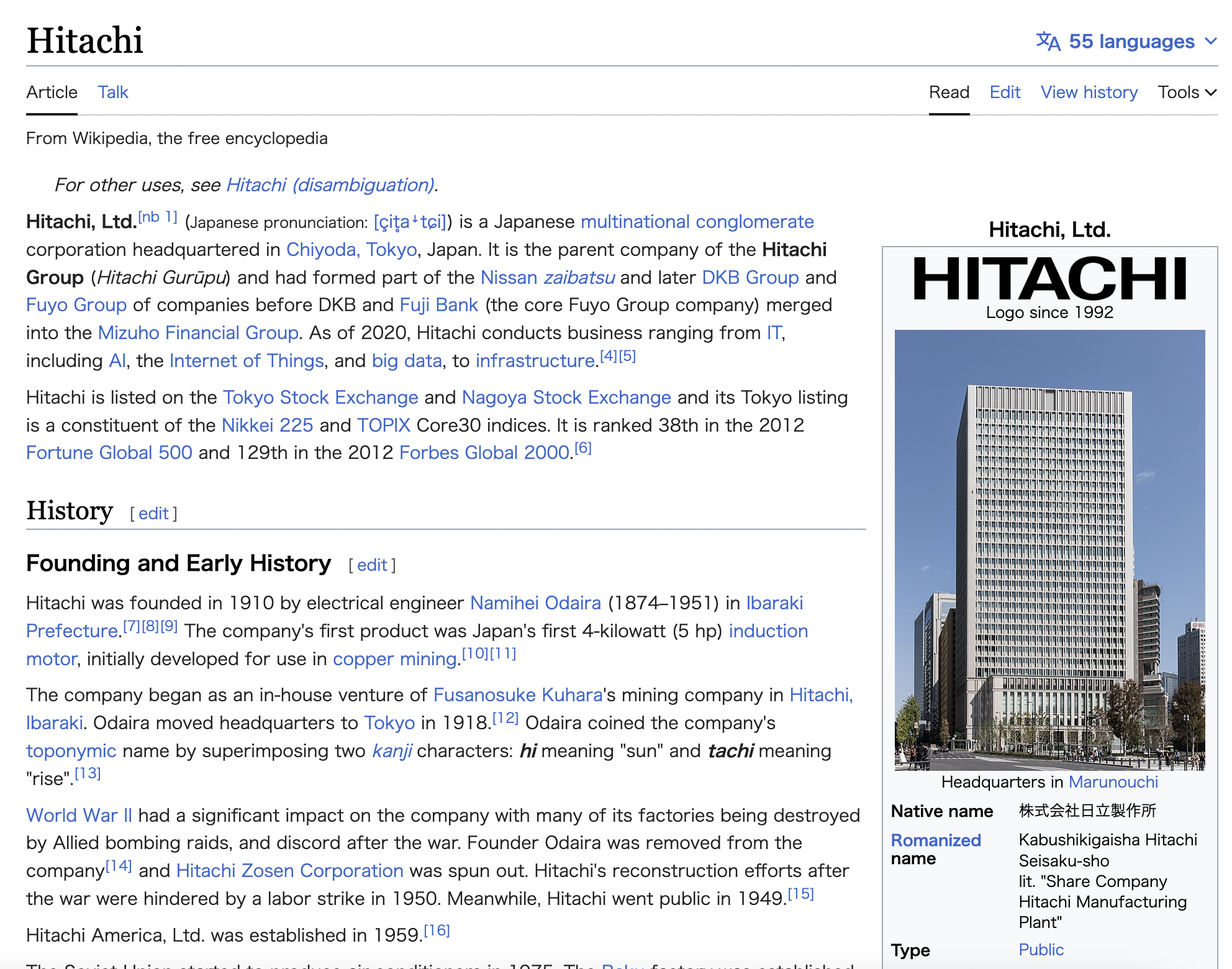
Task: Edit the History section
Action: click(x=153, y=514)
